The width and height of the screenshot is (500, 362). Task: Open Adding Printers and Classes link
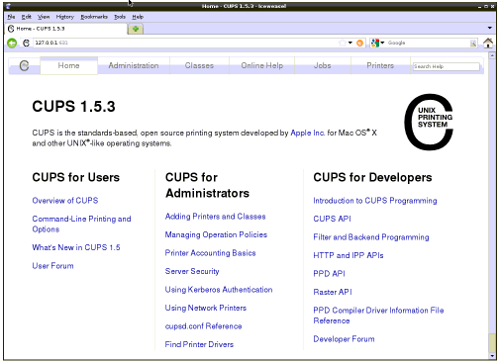tap(215, 216)
